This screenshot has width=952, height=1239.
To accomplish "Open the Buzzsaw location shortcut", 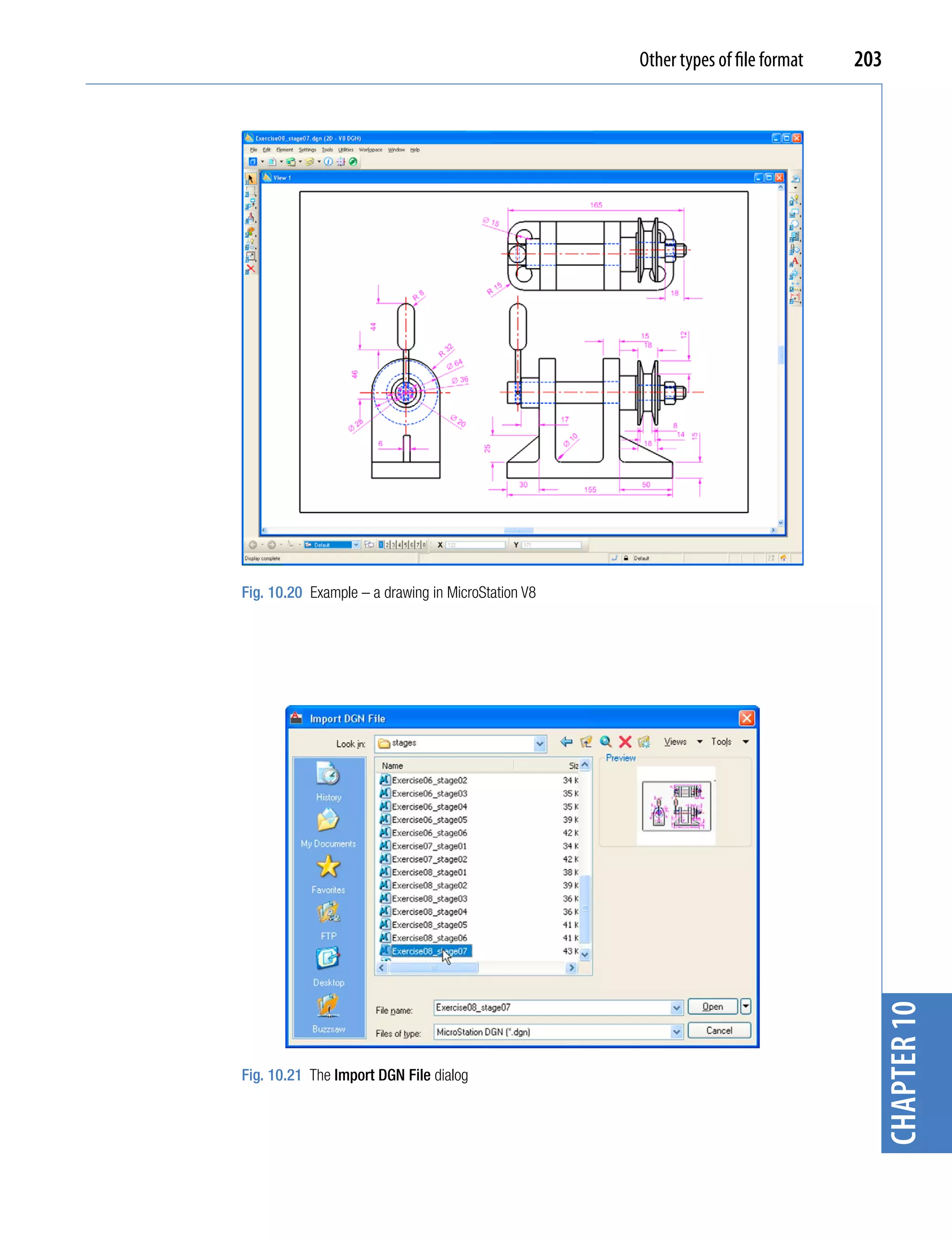I will coord(328,1014).
